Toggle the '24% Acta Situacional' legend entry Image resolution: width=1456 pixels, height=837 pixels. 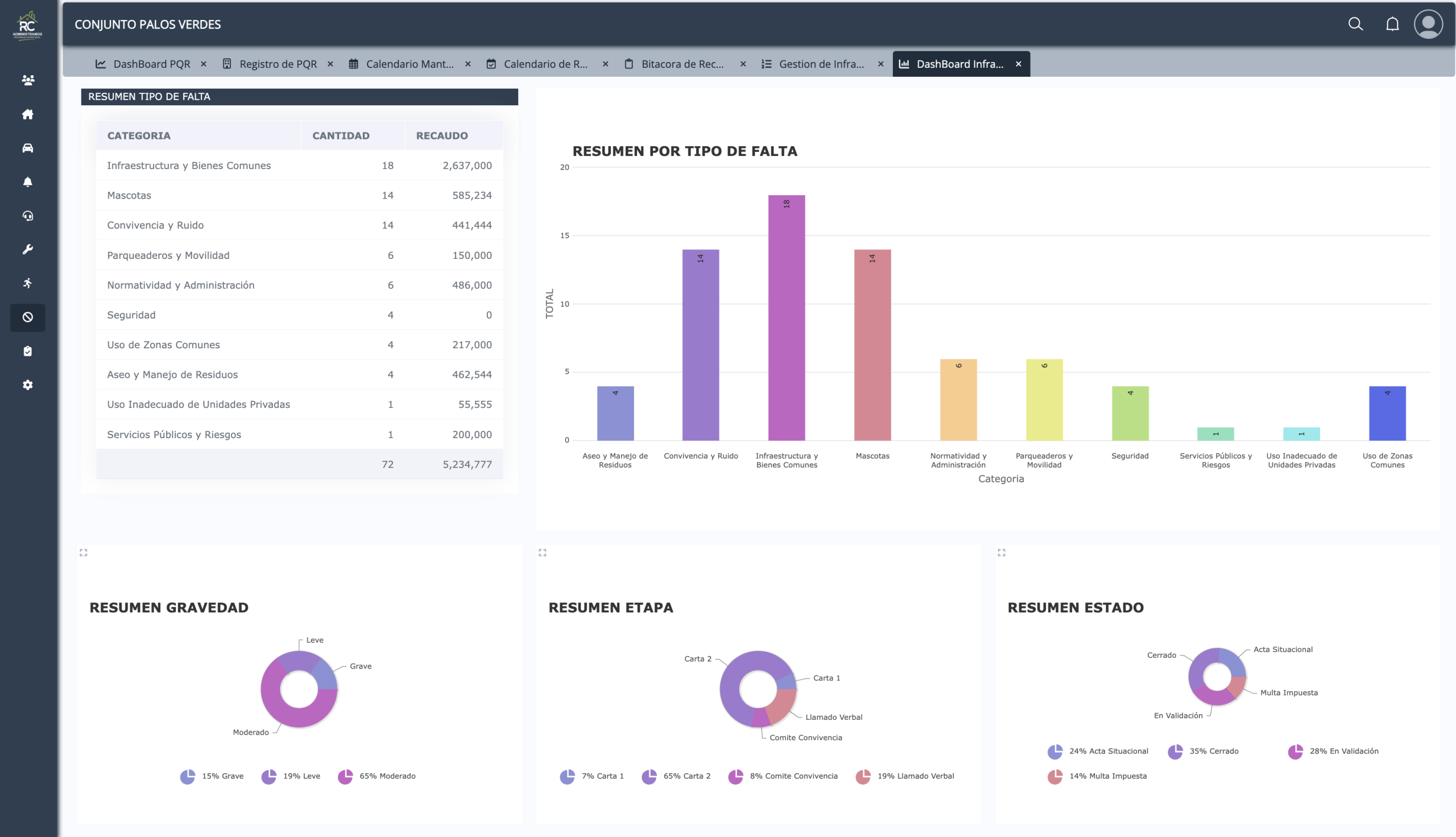1098,751
